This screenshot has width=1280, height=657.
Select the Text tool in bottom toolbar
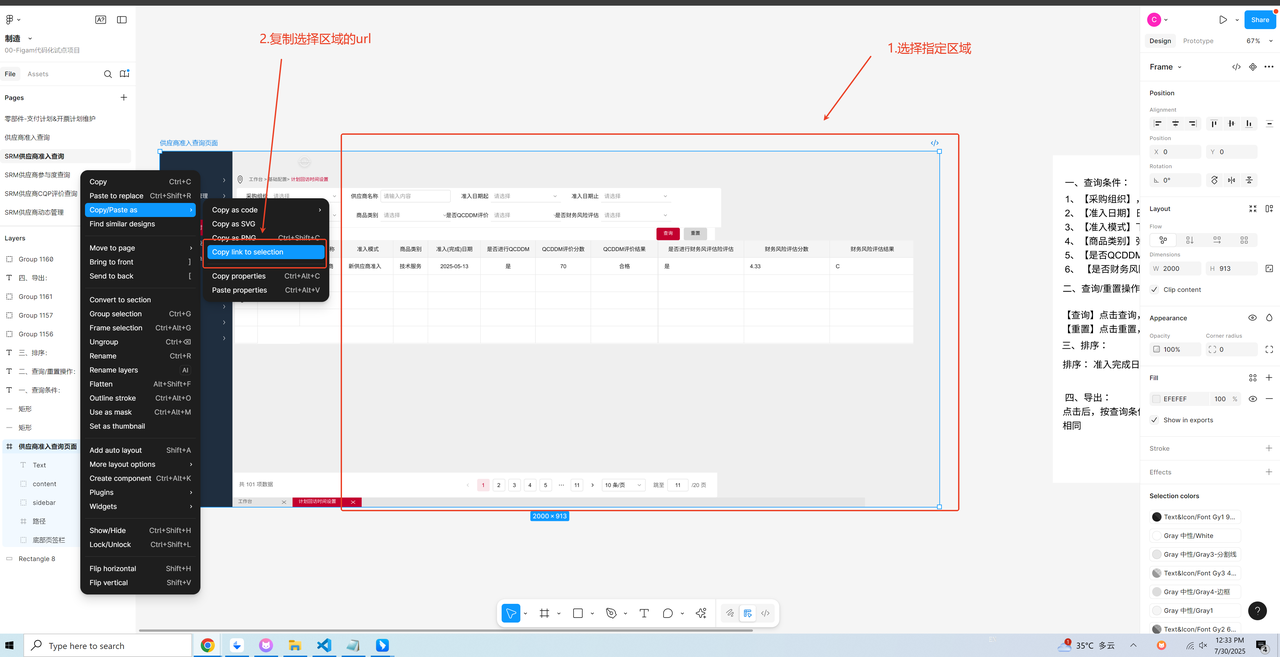[x=644, y=613]
